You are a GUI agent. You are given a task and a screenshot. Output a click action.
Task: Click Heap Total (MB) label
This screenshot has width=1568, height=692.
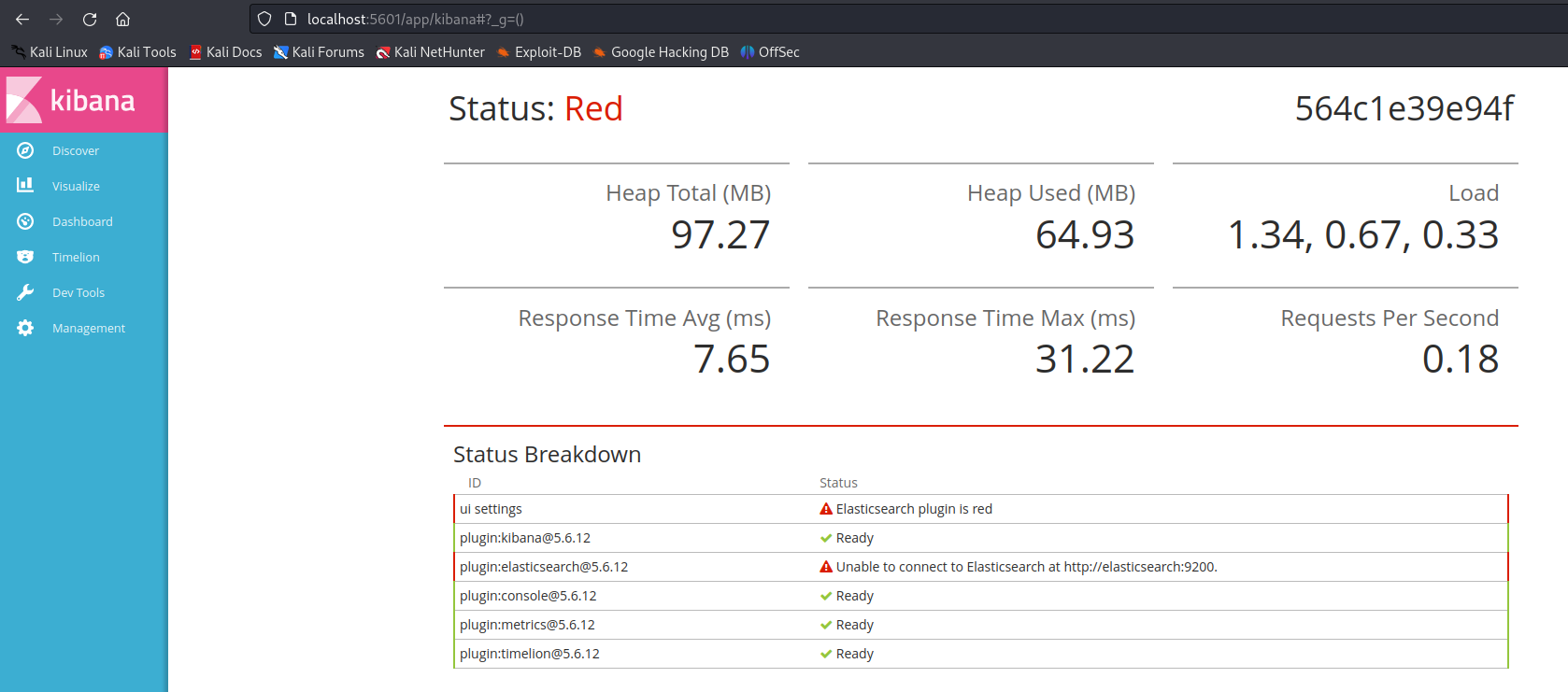click(689, 193)
